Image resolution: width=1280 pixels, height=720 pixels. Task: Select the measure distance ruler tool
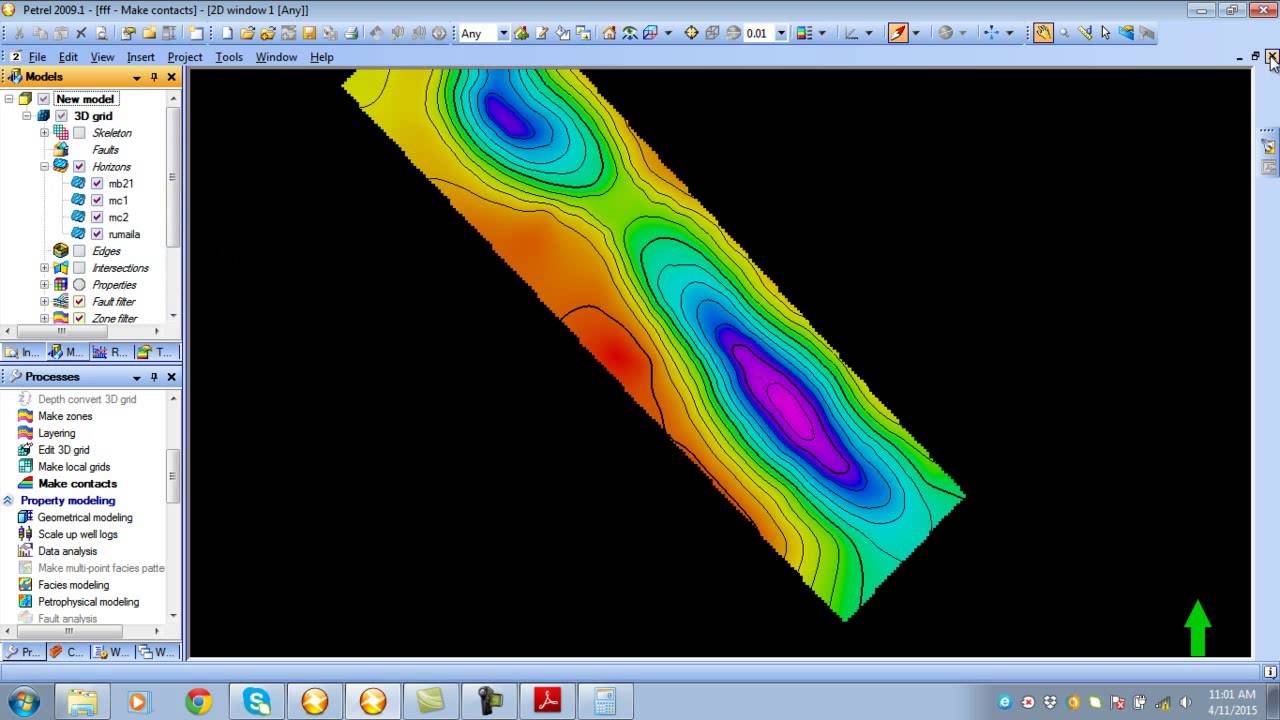tap(1085, 33)
